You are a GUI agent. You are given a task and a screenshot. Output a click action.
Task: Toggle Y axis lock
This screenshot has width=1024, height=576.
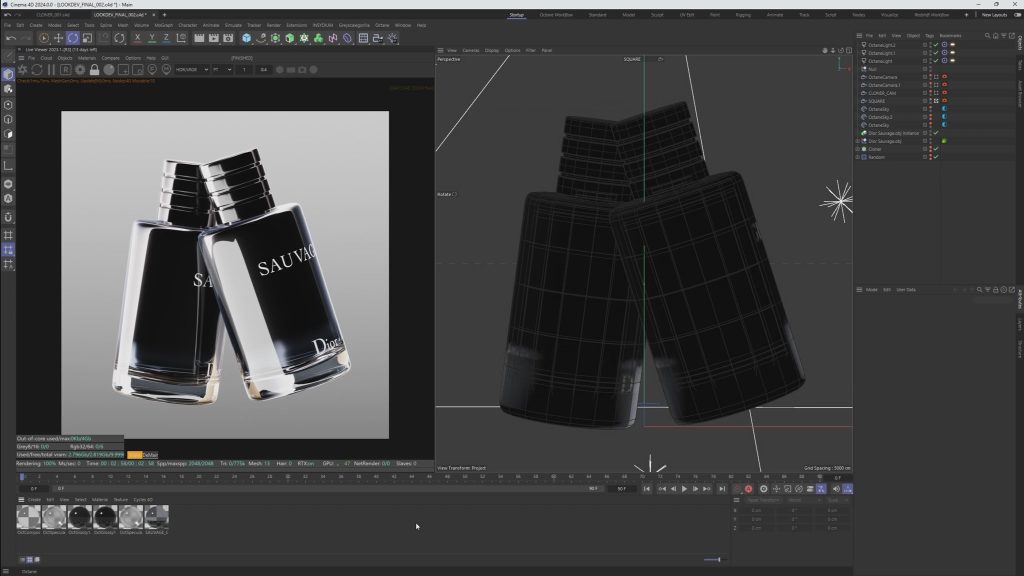(x=152, y=39)
